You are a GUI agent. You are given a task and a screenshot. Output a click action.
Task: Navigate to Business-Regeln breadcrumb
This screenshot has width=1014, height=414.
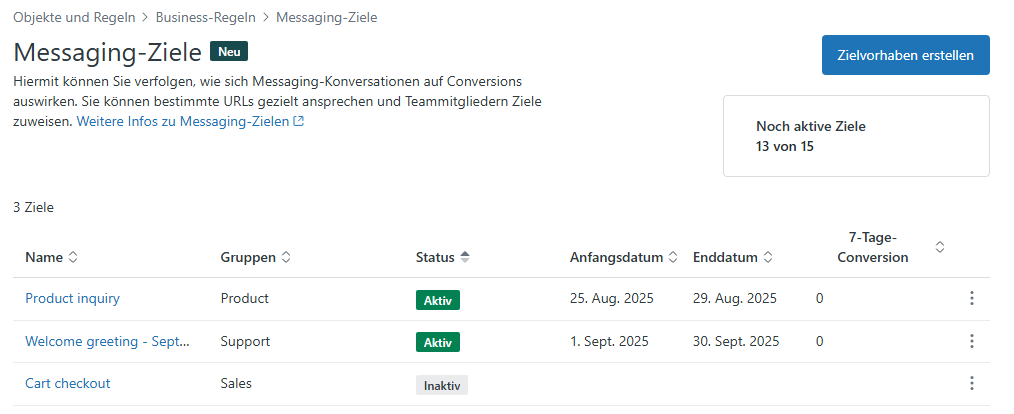coord(205,17)
